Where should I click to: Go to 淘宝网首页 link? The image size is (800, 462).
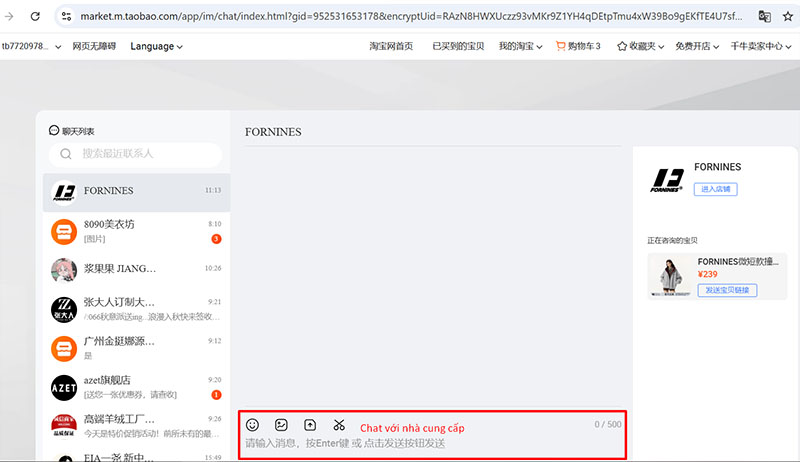pyautogui.click(x=391, y=46)
